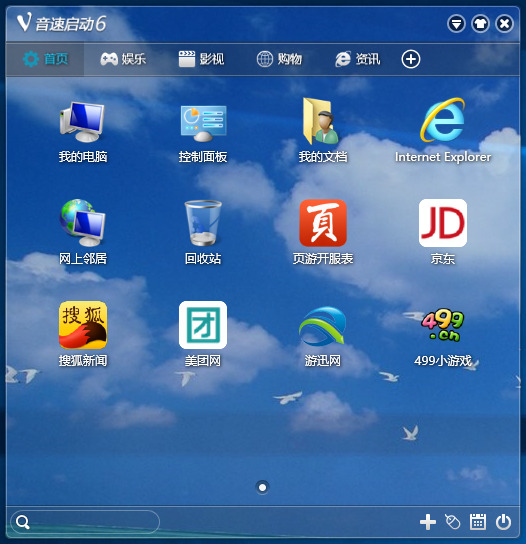This screenshot has height=544, width=526.
Task: Open the 回收站 recycle bin icon
Action: tap(203, 223)
